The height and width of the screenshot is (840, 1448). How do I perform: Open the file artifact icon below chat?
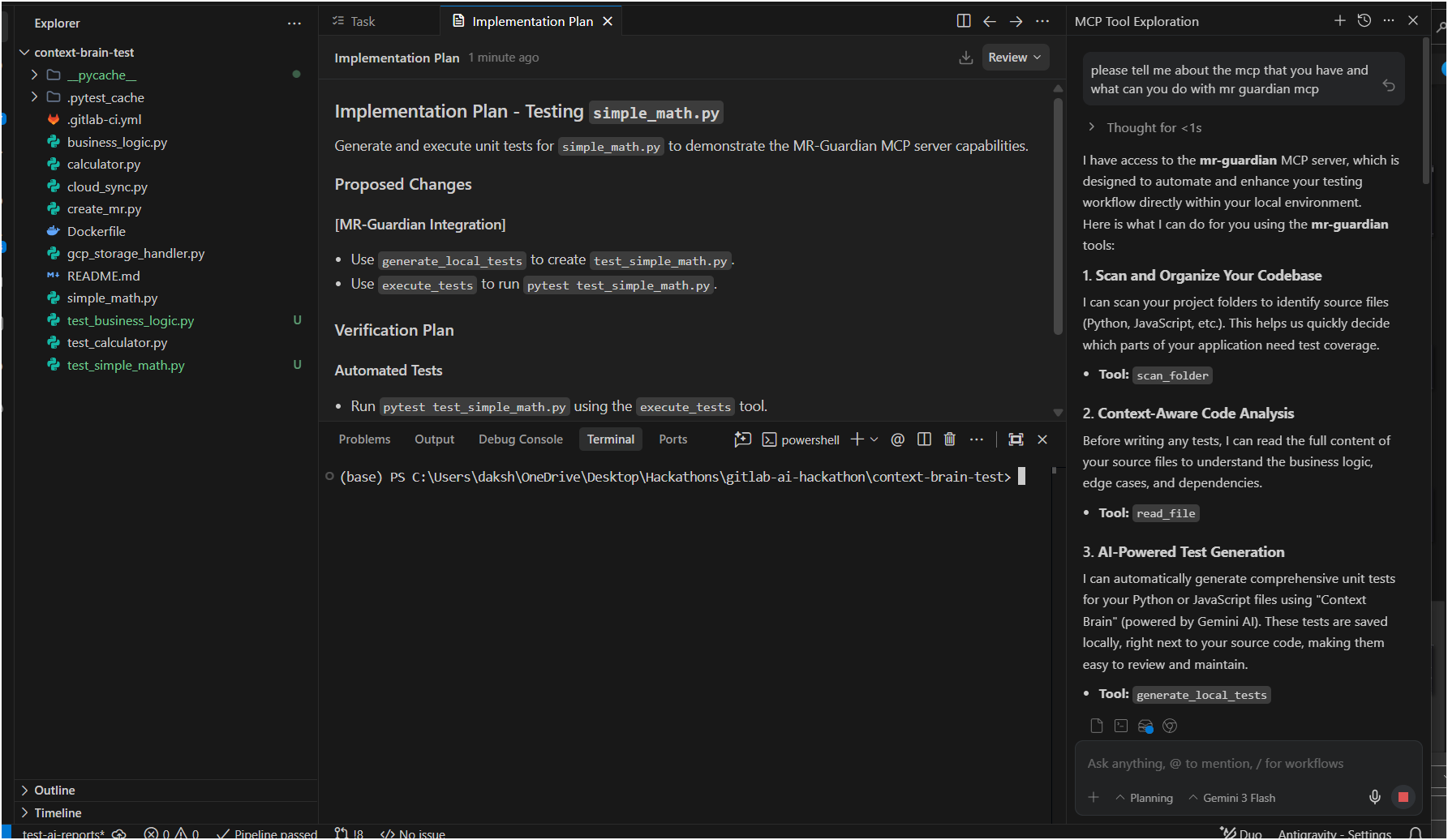click(x=1097, y=726)
